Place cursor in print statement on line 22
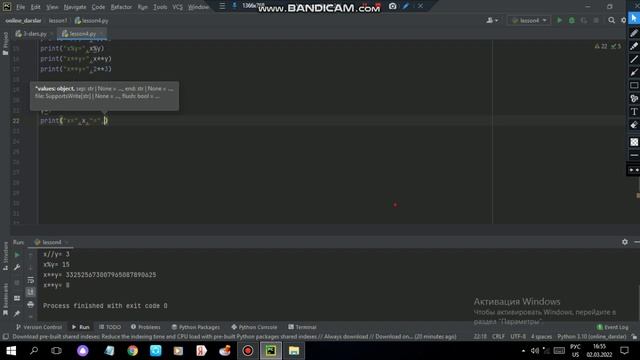640x360 pixels. [73, 121]
